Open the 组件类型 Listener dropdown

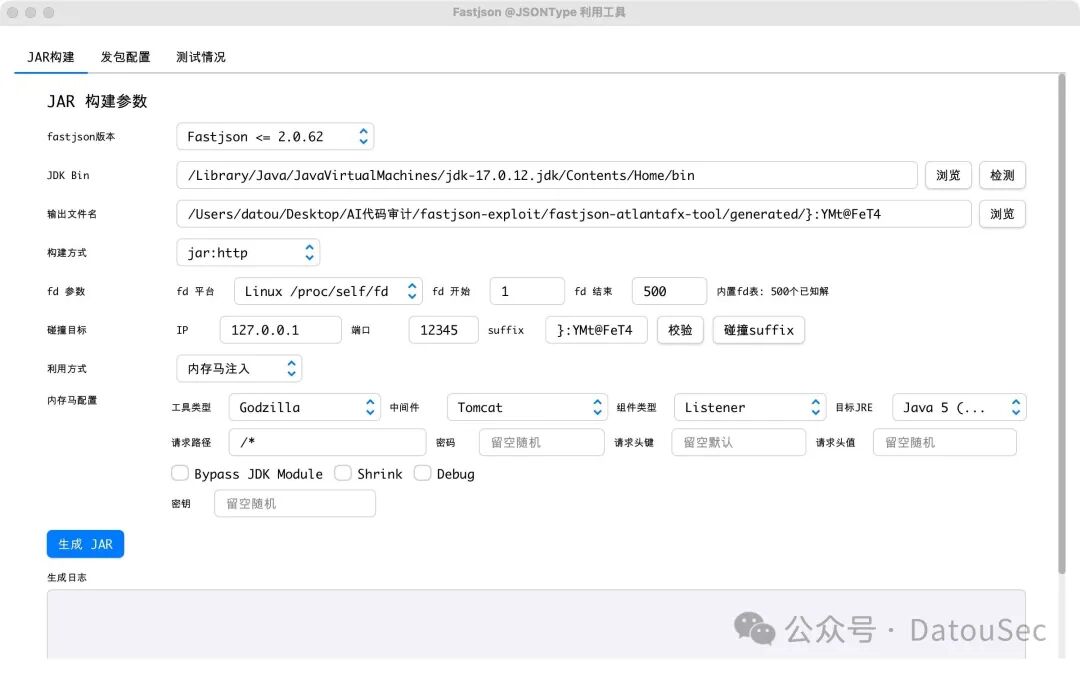coord(749,407)
